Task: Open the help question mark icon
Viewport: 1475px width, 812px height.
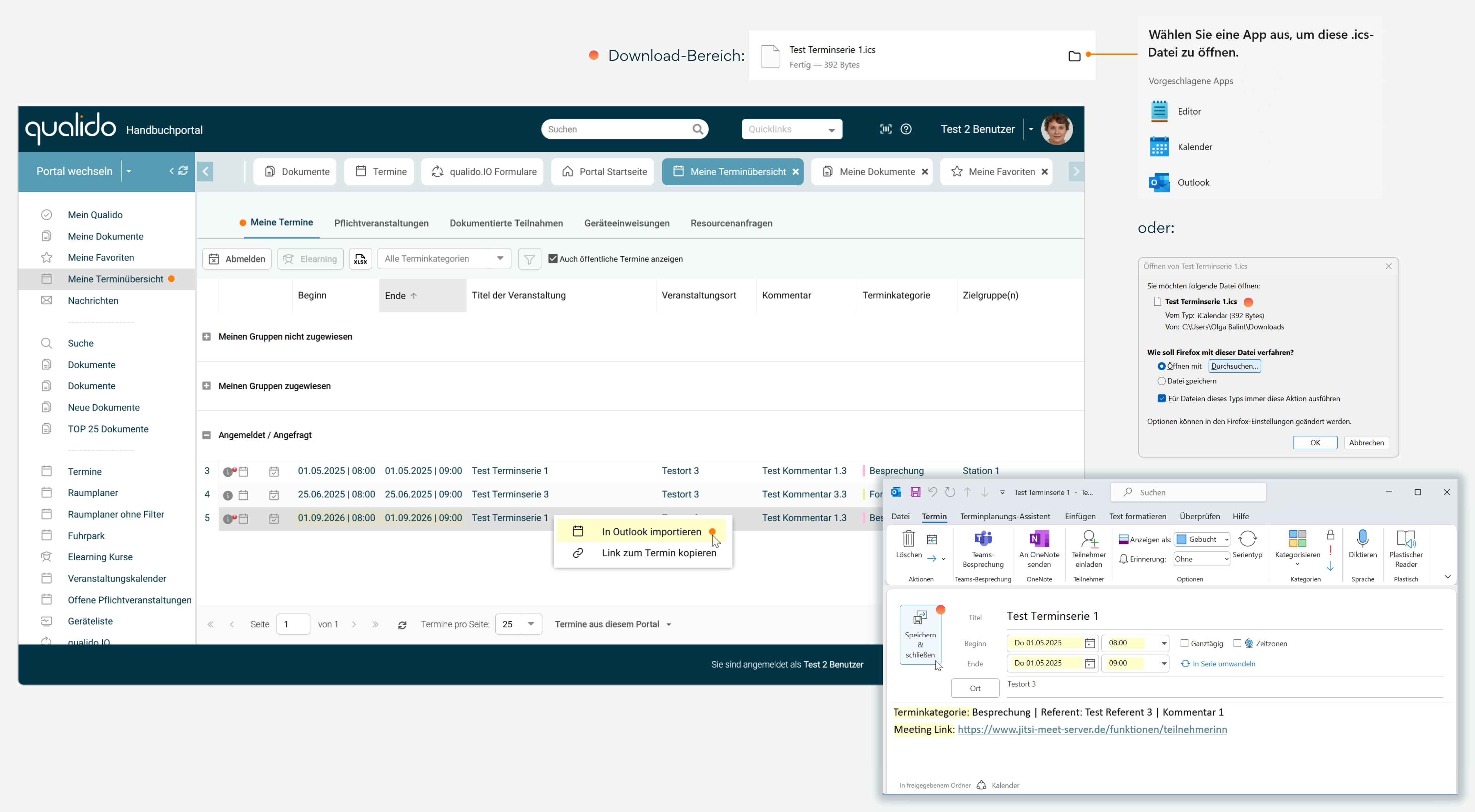Action: [x=906, y=129]
